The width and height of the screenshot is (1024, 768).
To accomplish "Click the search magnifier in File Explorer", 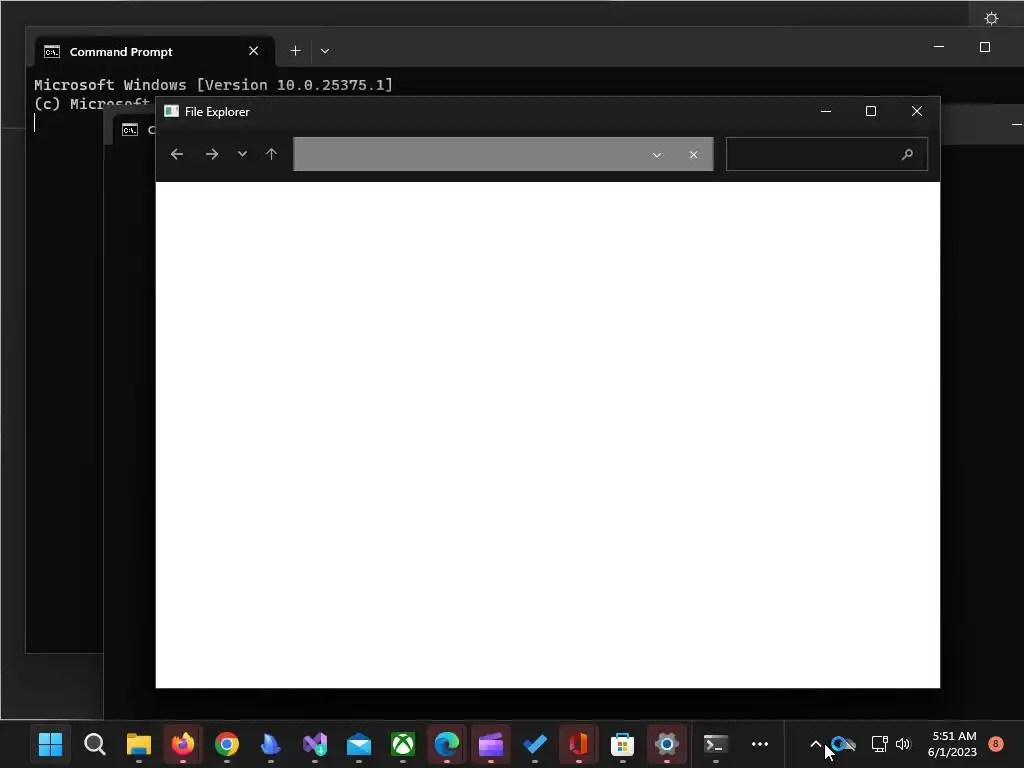I will pos(907,155).
